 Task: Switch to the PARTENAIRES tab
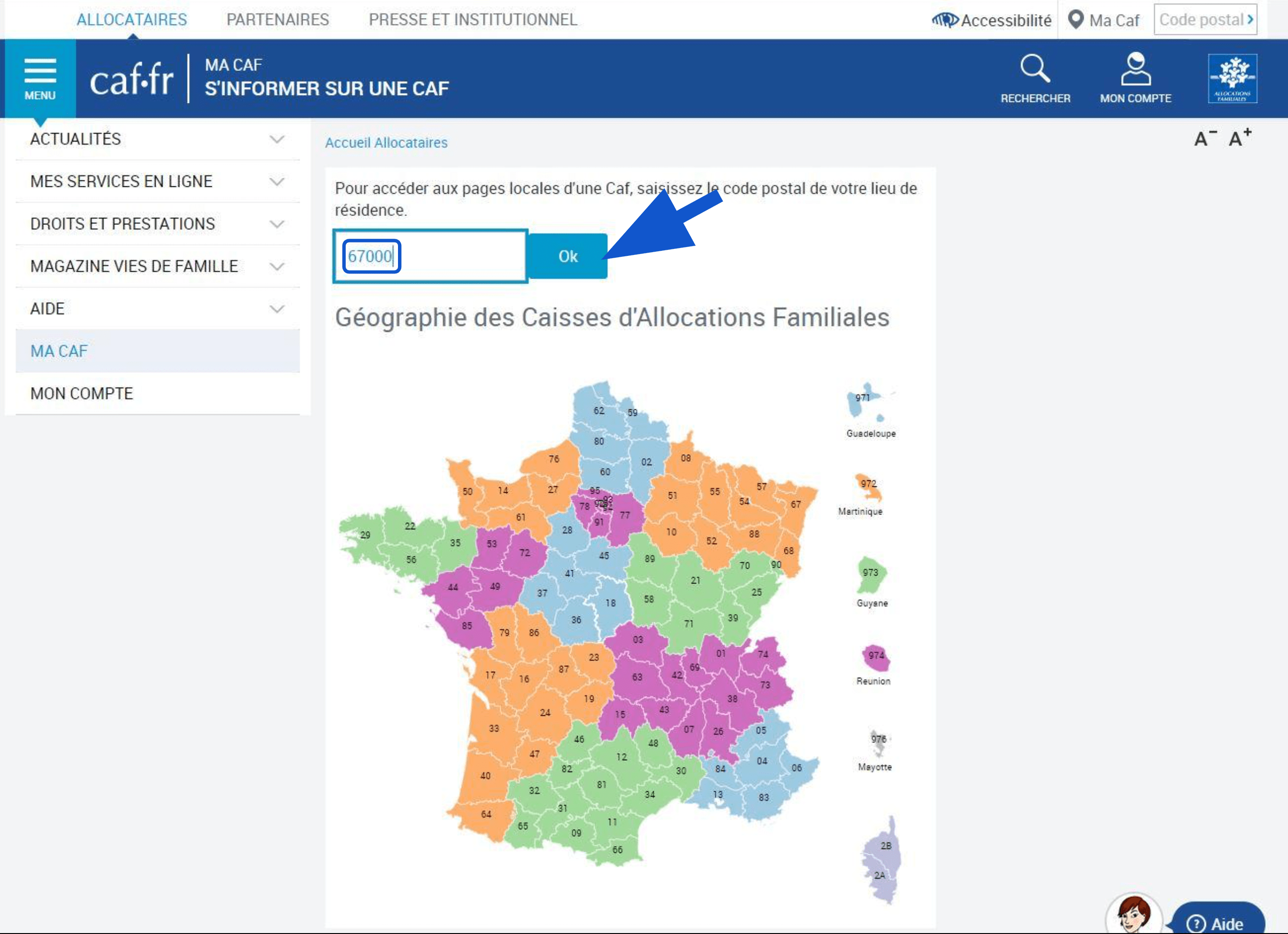(x=278, y=19)
